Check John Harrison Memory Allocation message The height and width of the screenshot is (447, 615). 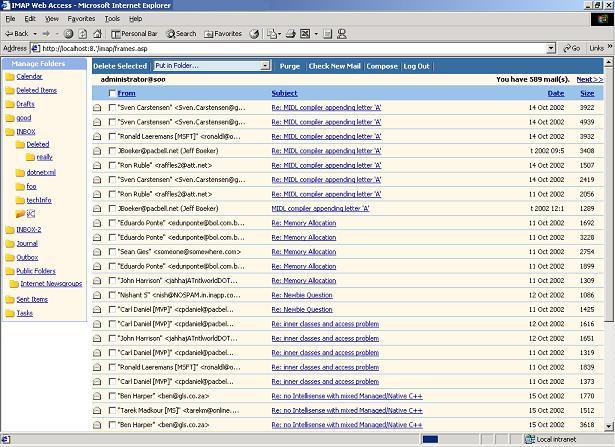tap(112, 281)
